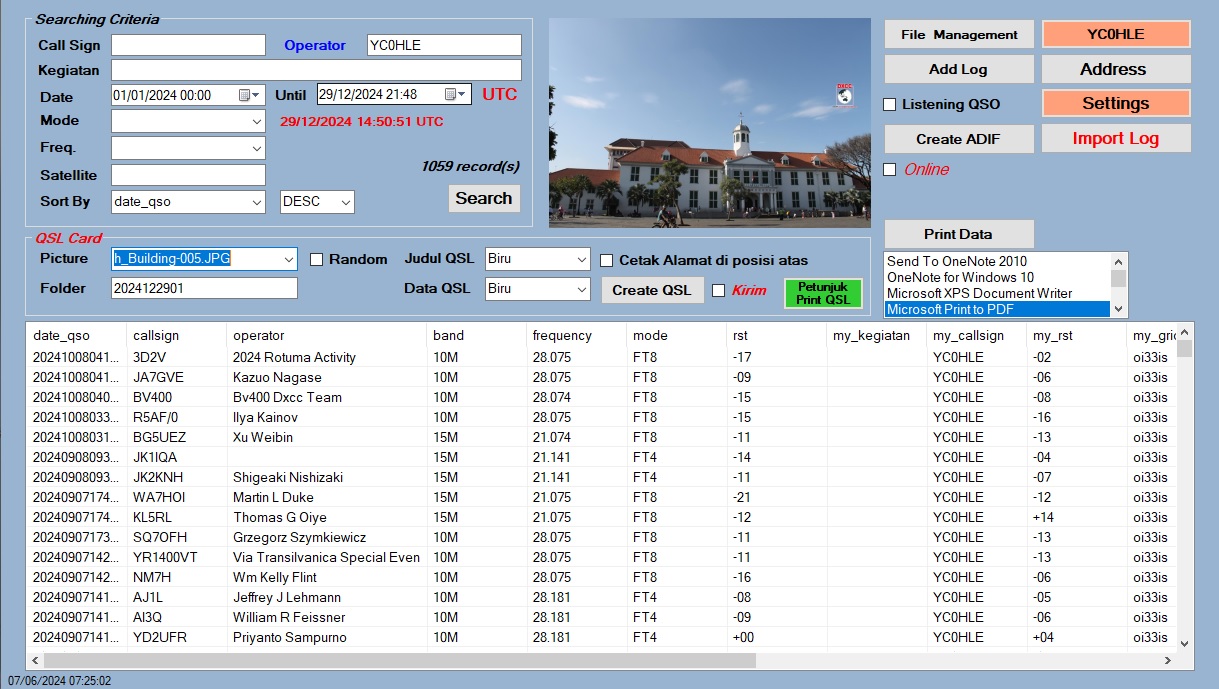This screenshot has width=1219, height=689.
Task: Check the Random picture checkbox
Action: tap(317, 260)
